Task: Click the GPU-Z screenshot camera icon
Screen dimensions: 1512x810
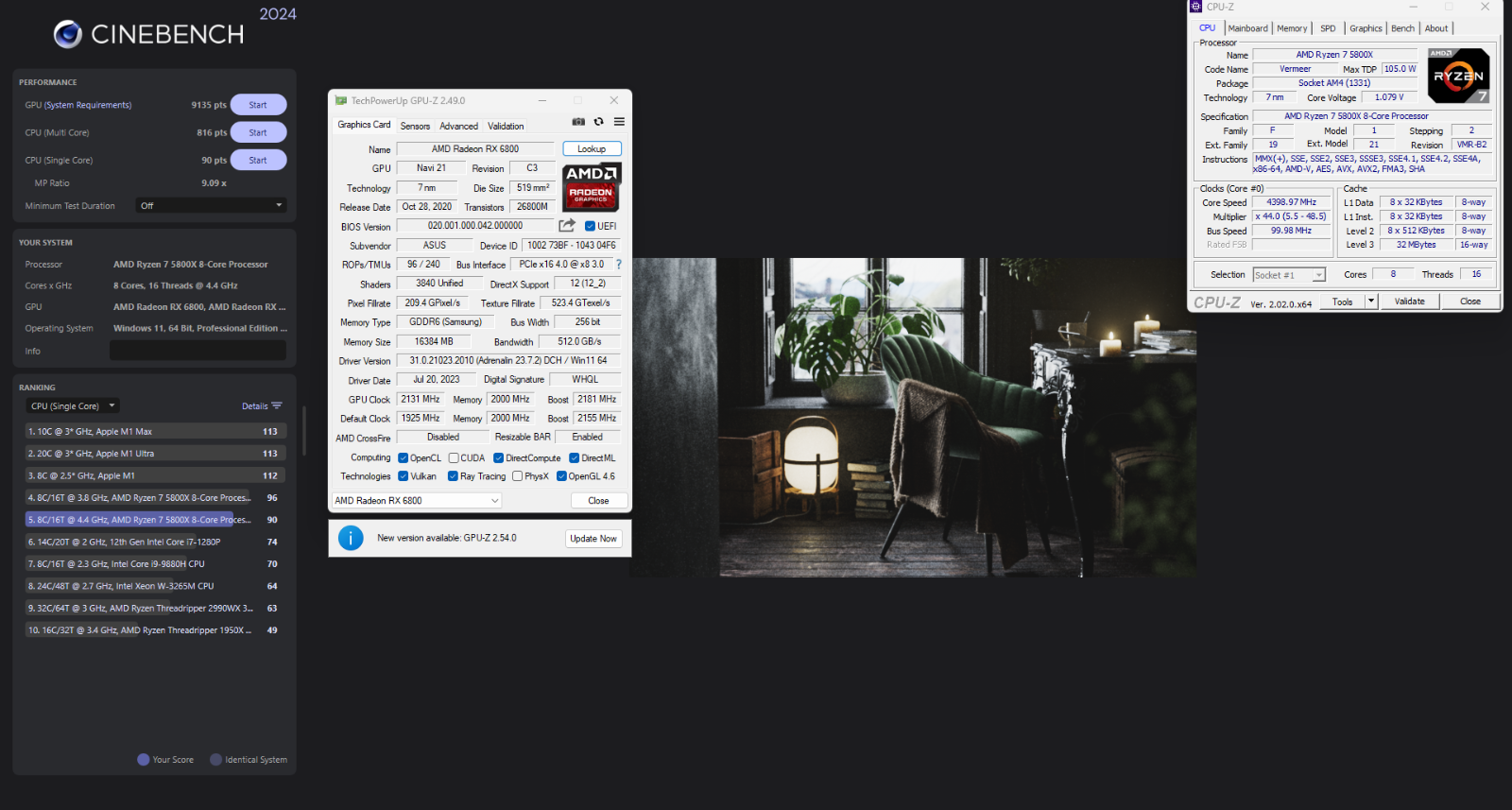Action: click(578, 122)
